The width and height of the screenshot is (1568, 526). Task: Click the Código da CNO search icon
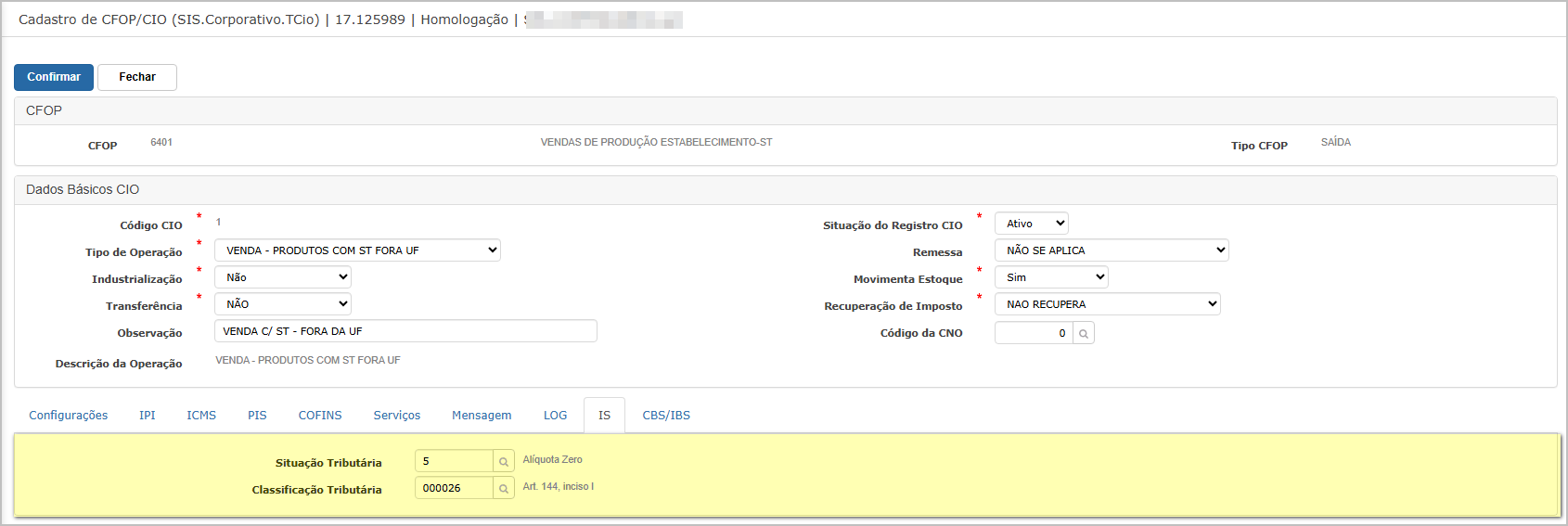pyautogui.click(x=1083, y=333)
